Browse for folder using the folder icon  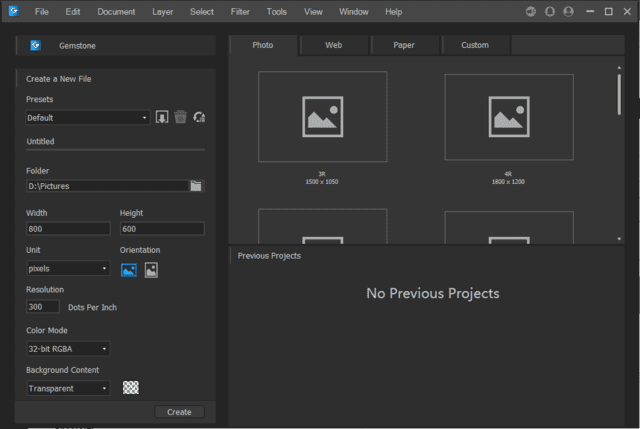point(196,185)
